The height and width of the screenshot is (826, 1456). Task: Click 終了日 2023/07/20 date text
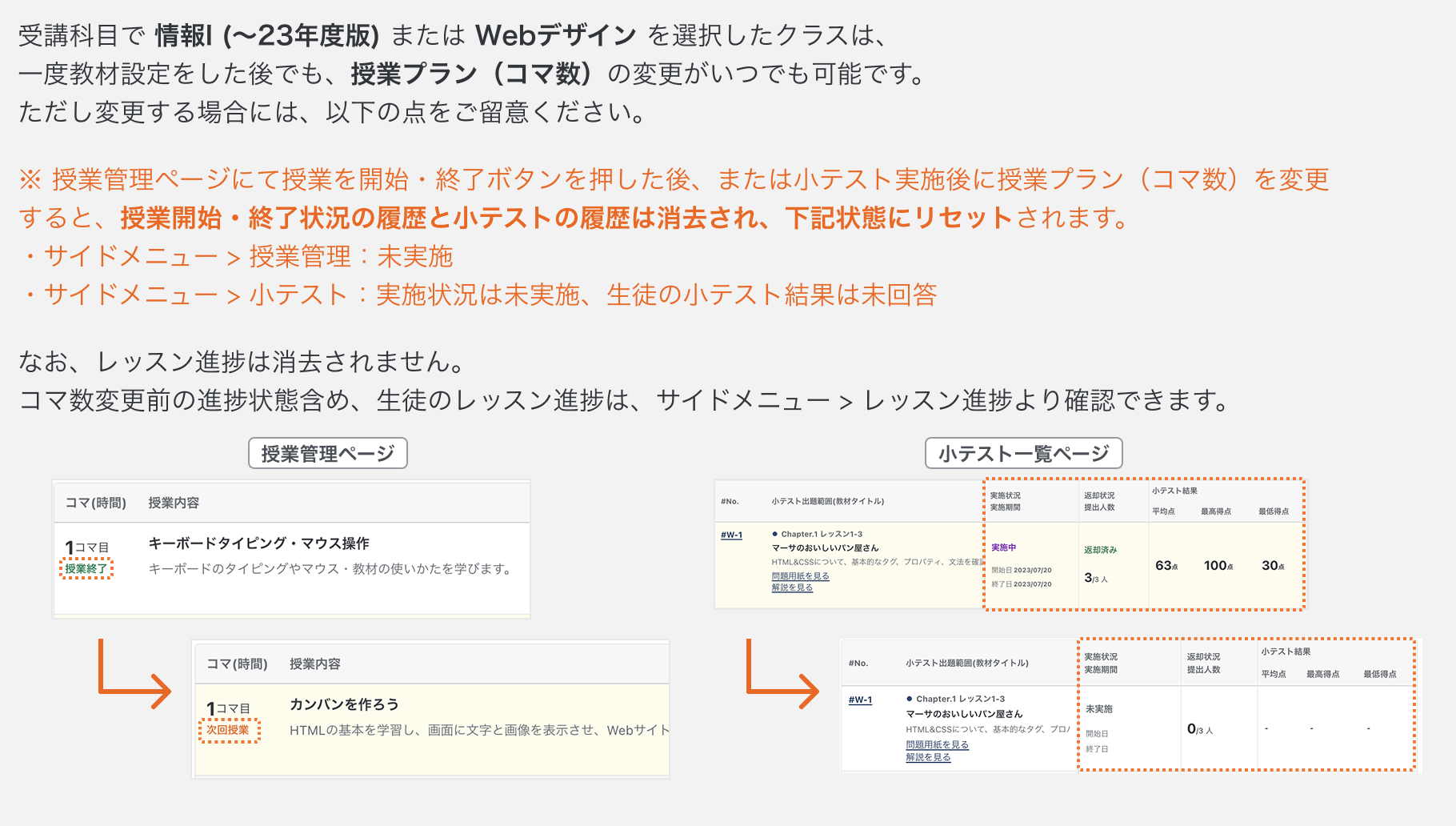click(1021, 584)
